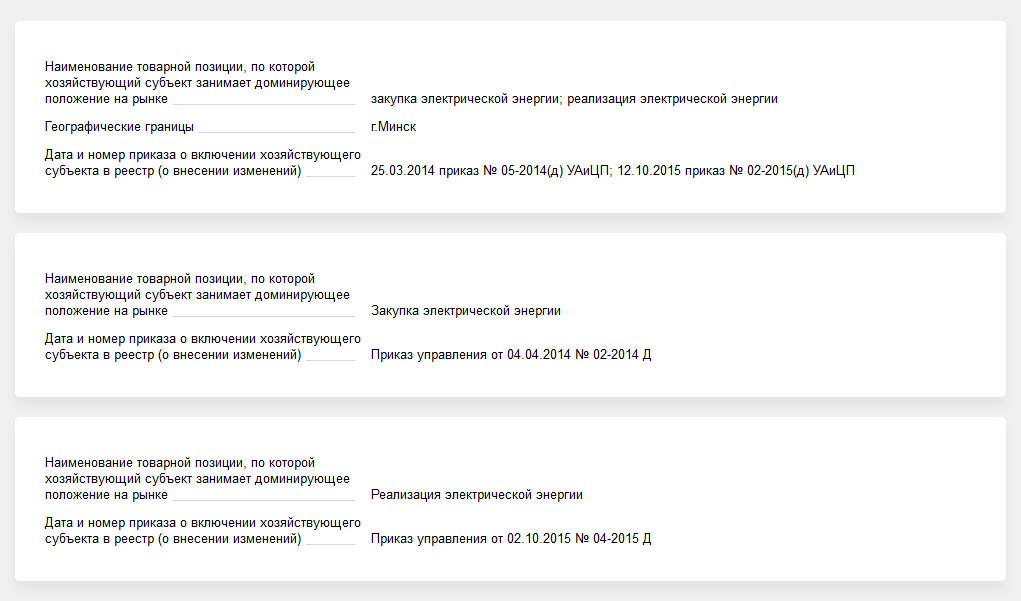Screen dimensions: 1021x601
Task: Click the 'Географические границы' label
Action: click(119, 127)
